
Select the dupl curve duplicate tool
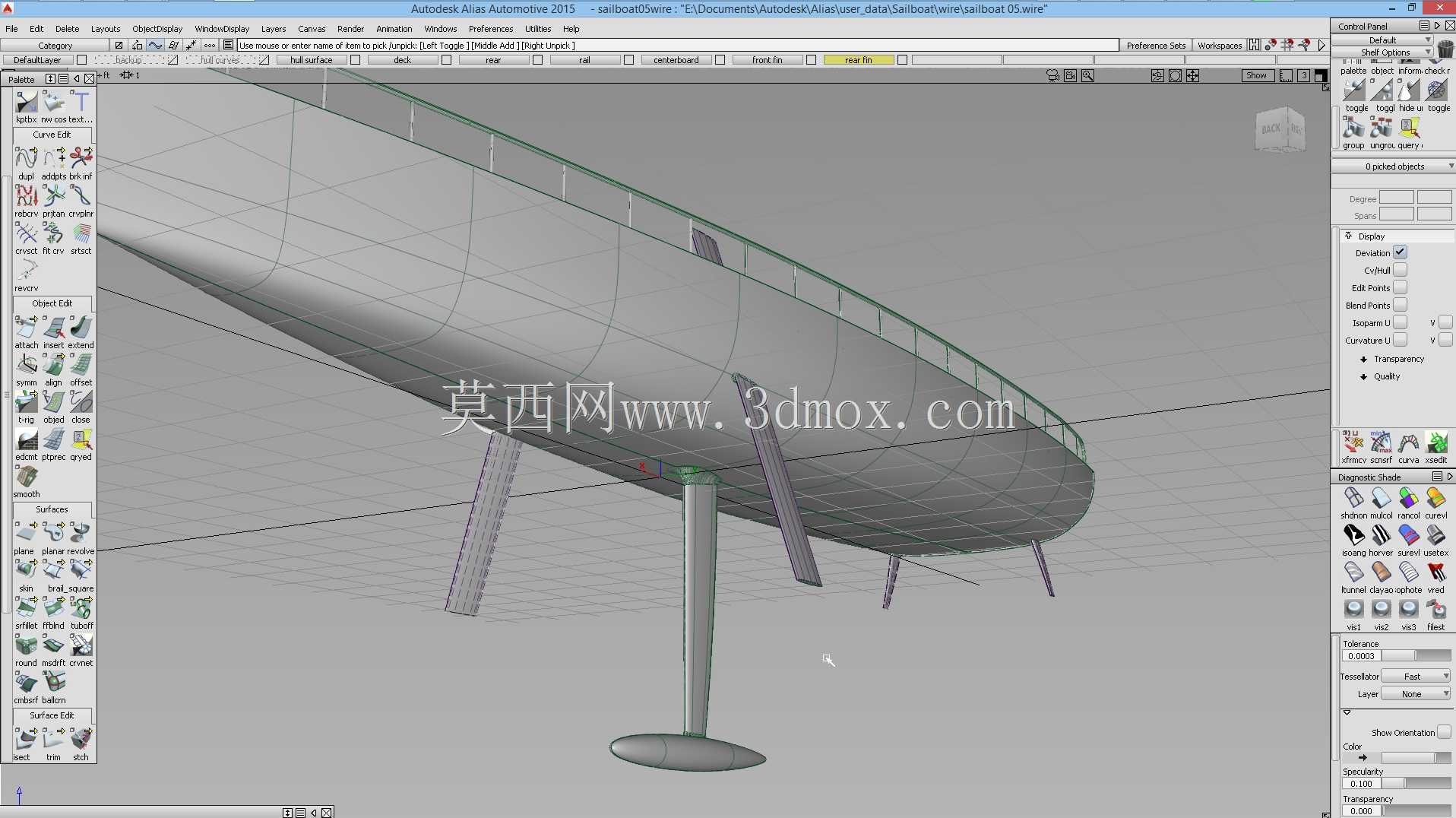pyautogui.click(x=26, y=158)
